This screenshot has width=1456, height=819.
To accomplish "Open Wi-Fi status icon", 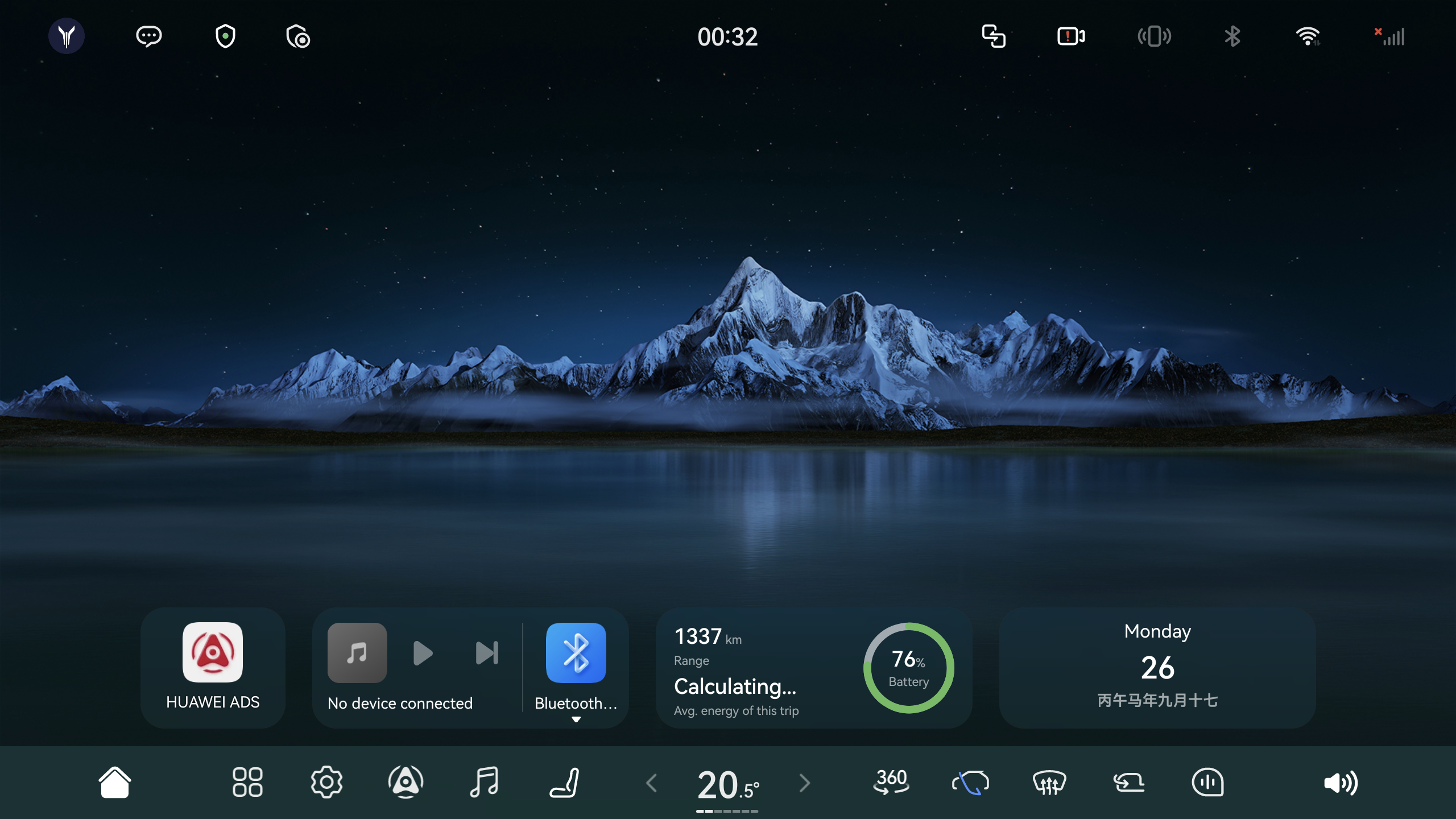I will (1308, 36).
